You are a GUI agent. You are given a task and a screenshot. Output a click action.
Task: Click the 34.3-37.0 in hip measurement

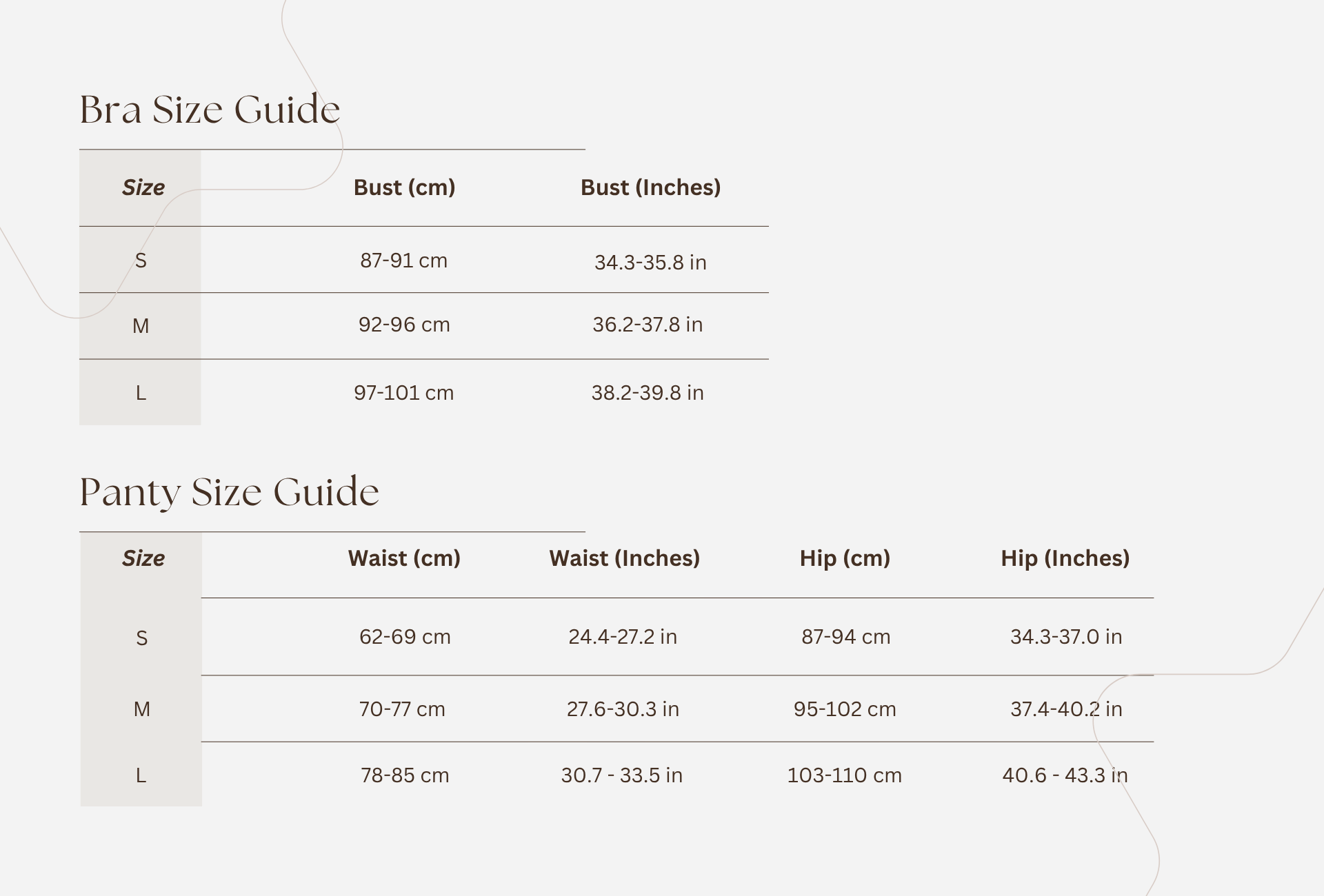pos(1065,637)
